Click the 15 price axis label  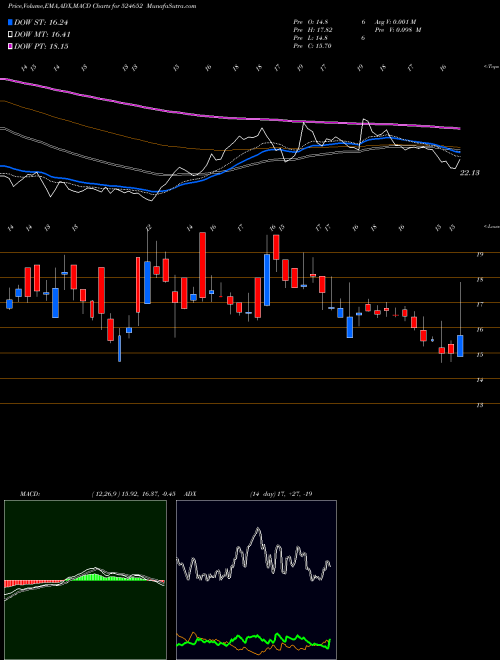(479, 355)
